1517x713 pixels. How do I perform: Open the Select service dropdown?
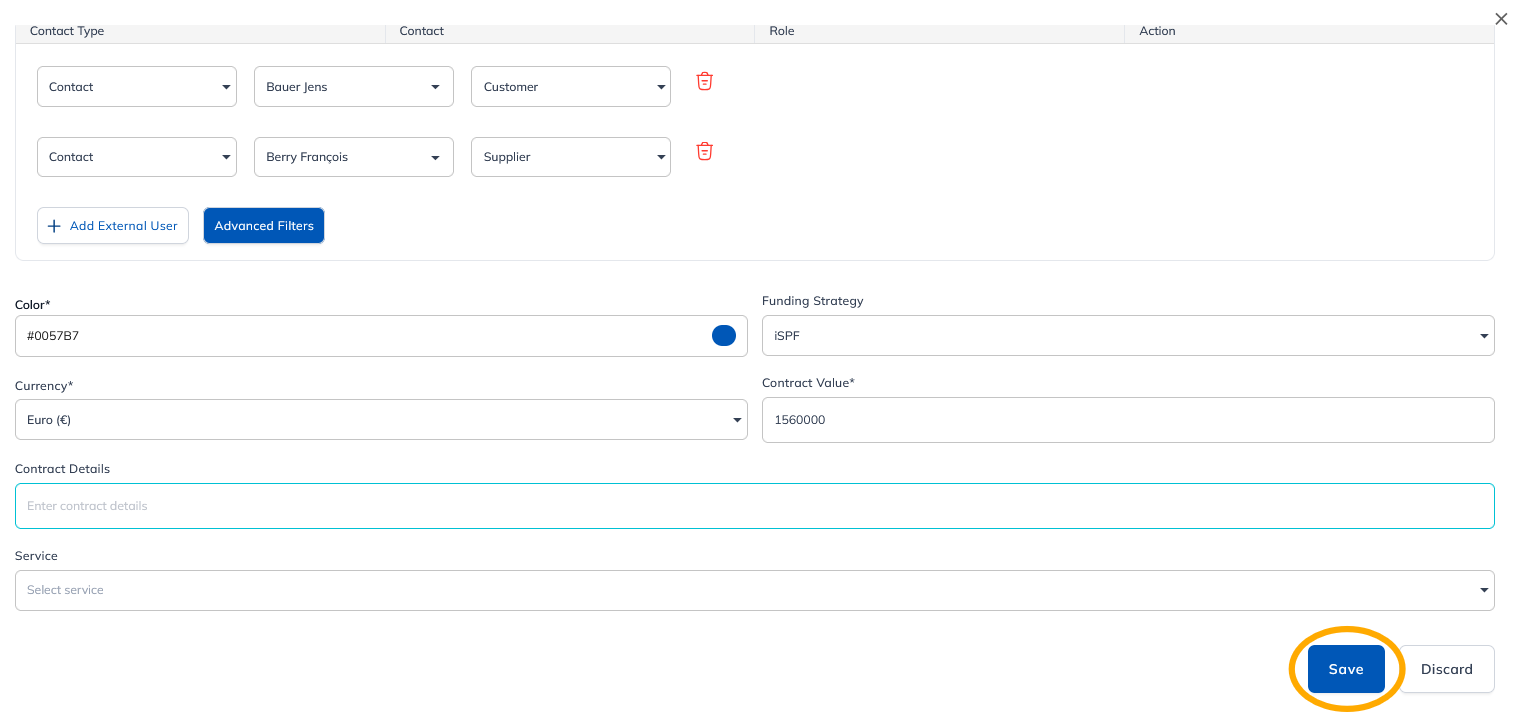click(x=755, y=590)
